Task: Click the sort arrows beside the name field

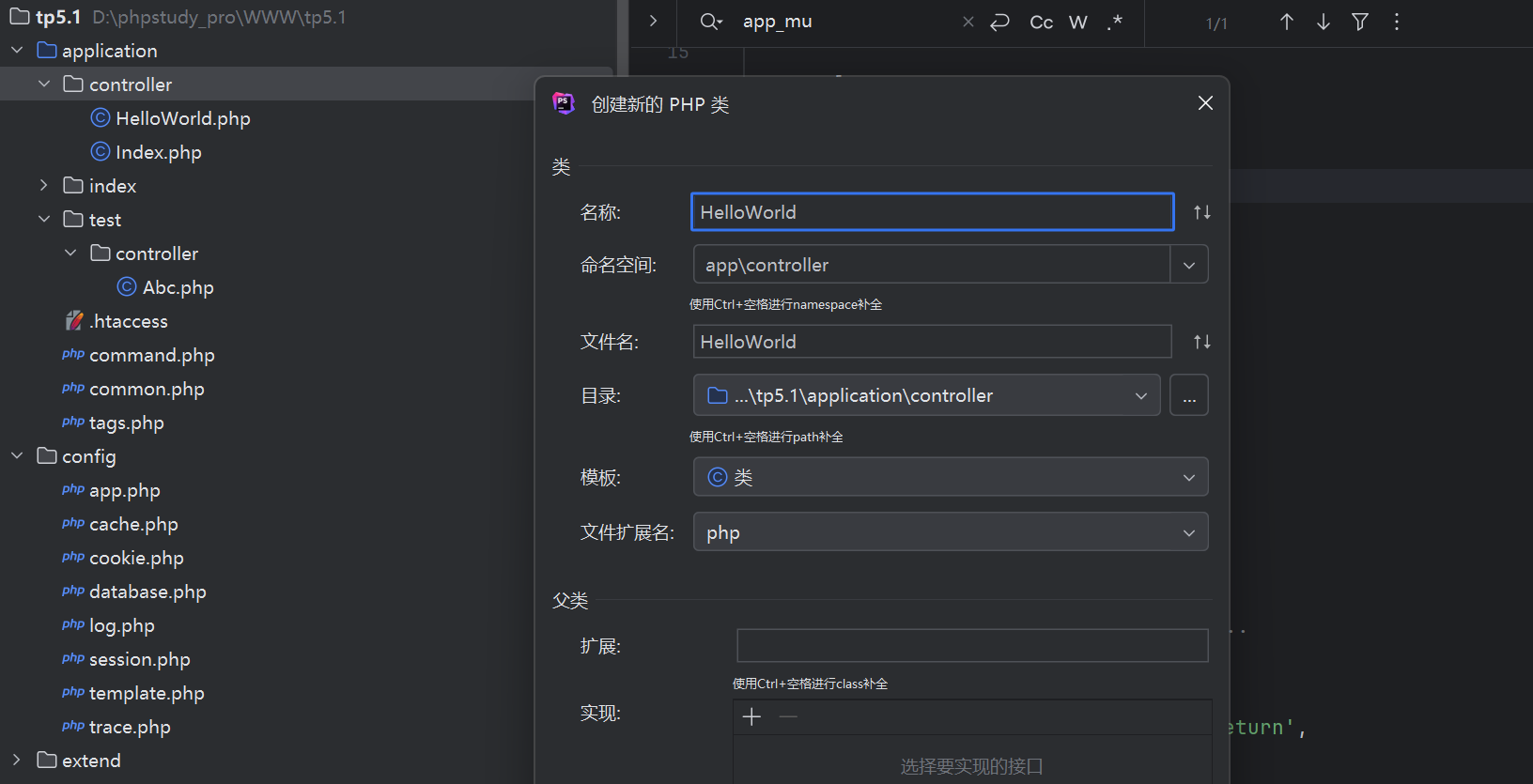Action: point(1202,212)
